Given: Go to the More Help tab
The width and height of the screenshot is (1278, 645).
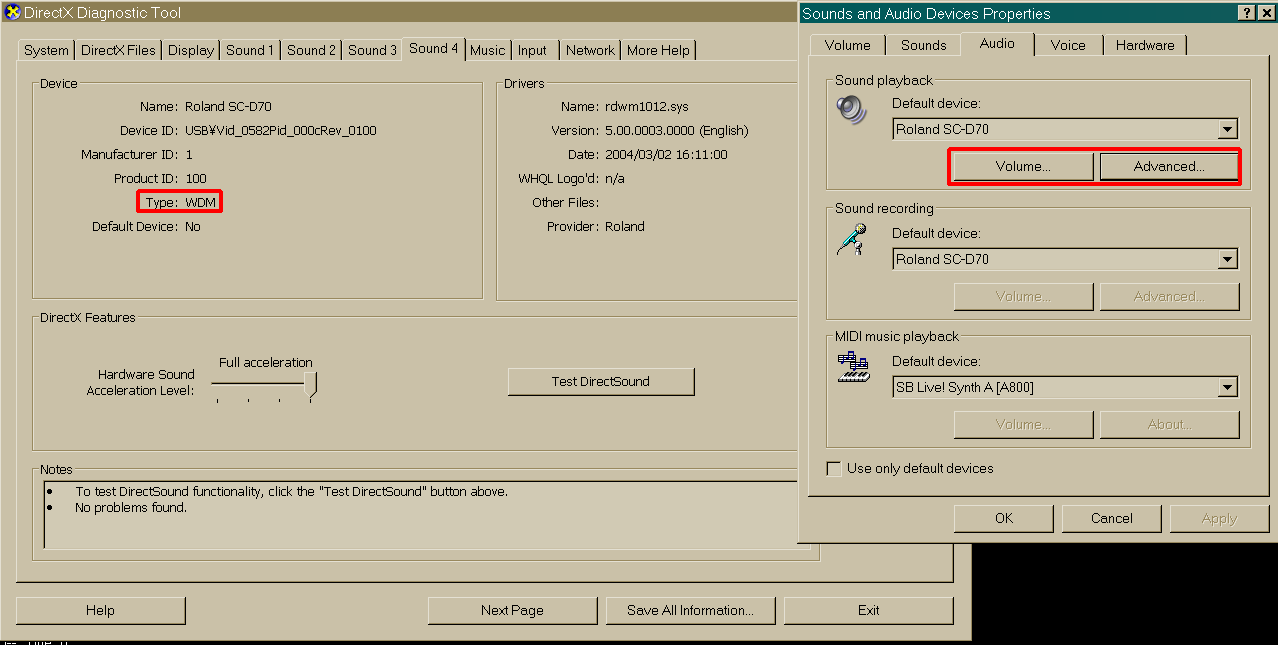Looking at the screenshot, I should point(658,50).
